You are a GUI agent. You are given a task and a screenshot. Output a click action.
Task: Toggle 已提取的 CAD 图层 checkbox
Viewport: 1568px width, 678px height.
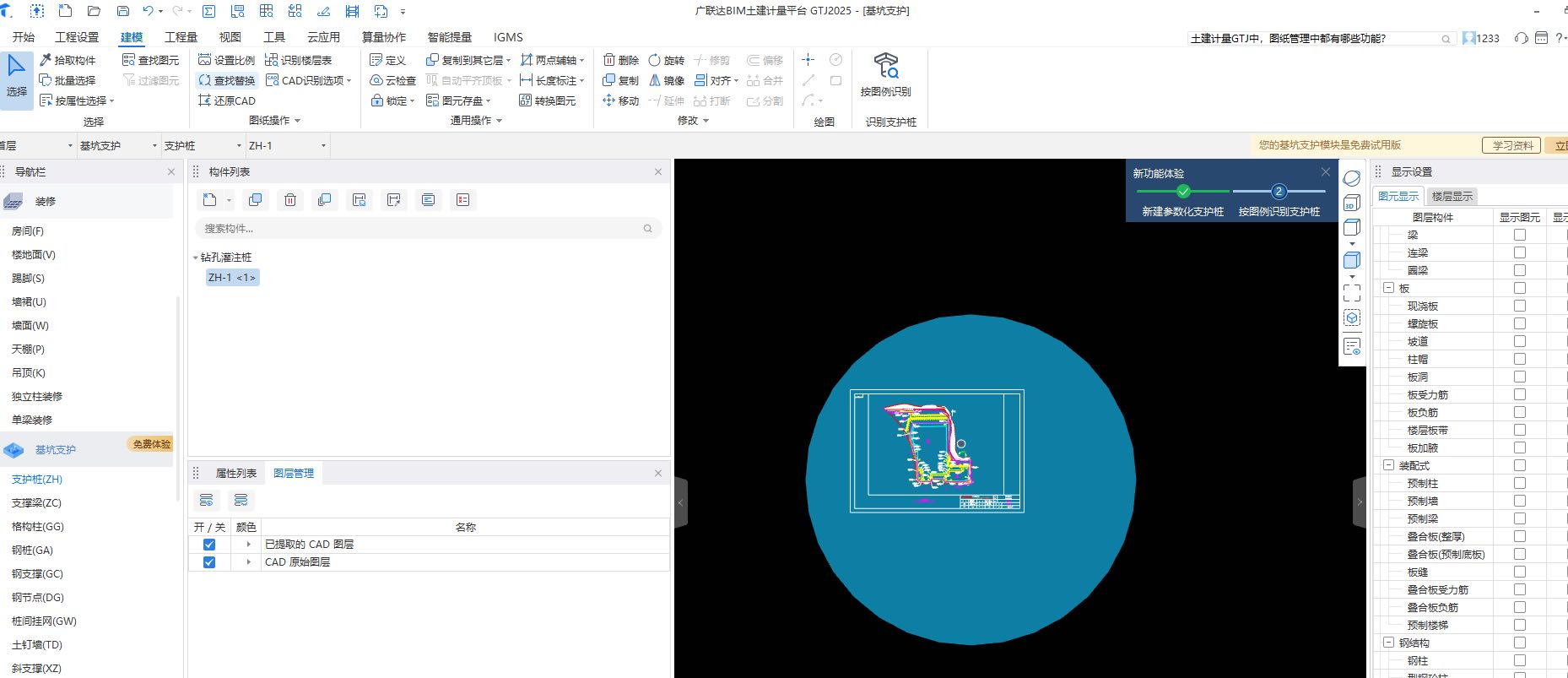click(209, 545)
